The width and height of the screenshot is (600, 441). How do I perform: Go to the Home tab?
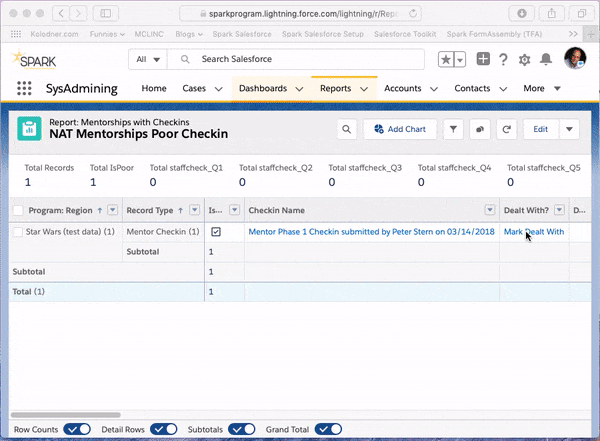(x=154, y=88)
